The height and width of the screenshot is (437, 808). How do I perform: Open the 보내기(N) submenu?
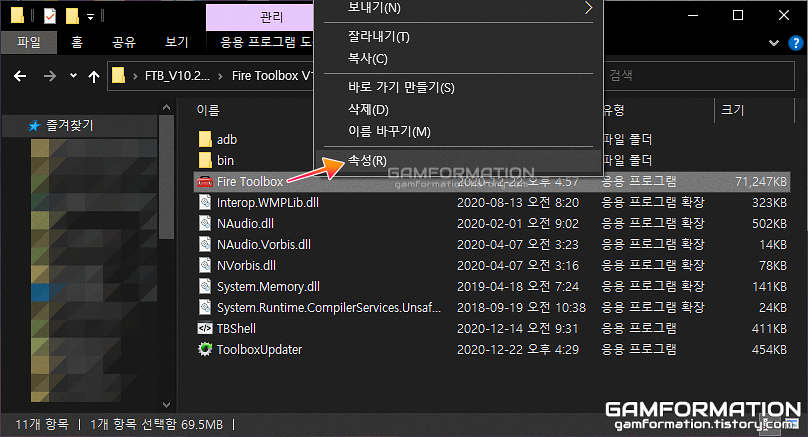tap(459, 8)
